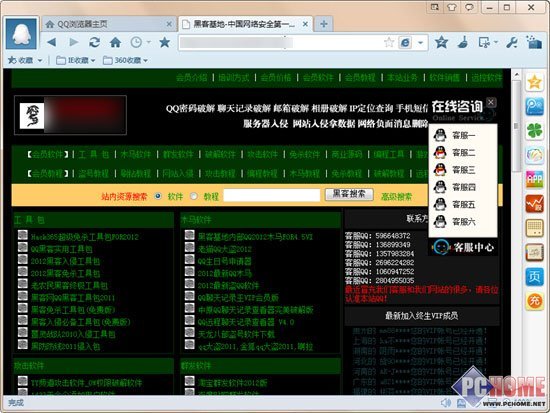550x413 pixels.
Task: Close the QQ浏览器主页 tab
Action: tap(169, 24)
